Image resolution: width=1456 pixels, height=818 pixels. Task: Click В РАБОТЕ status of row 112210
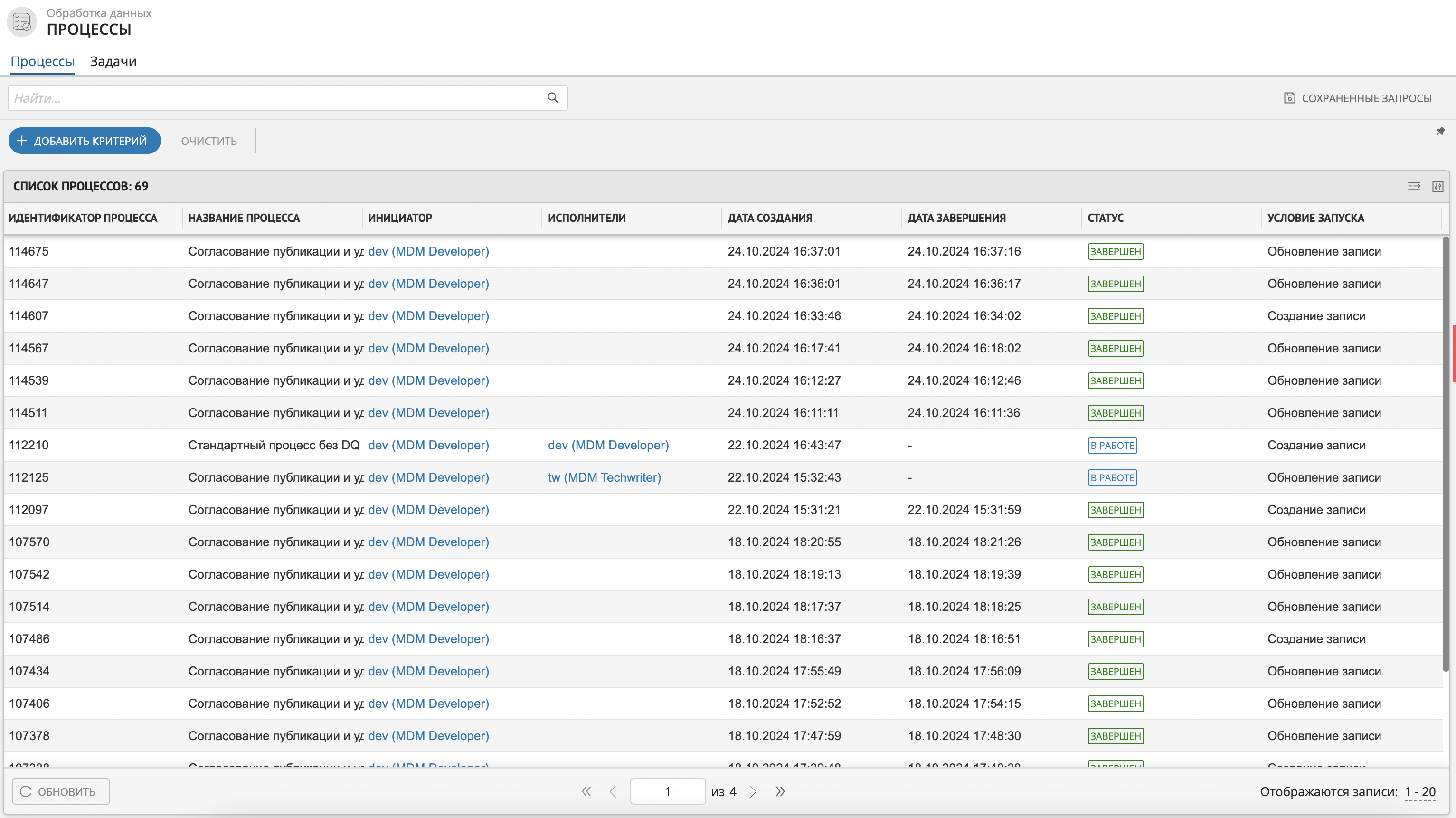click(1112, 446)
